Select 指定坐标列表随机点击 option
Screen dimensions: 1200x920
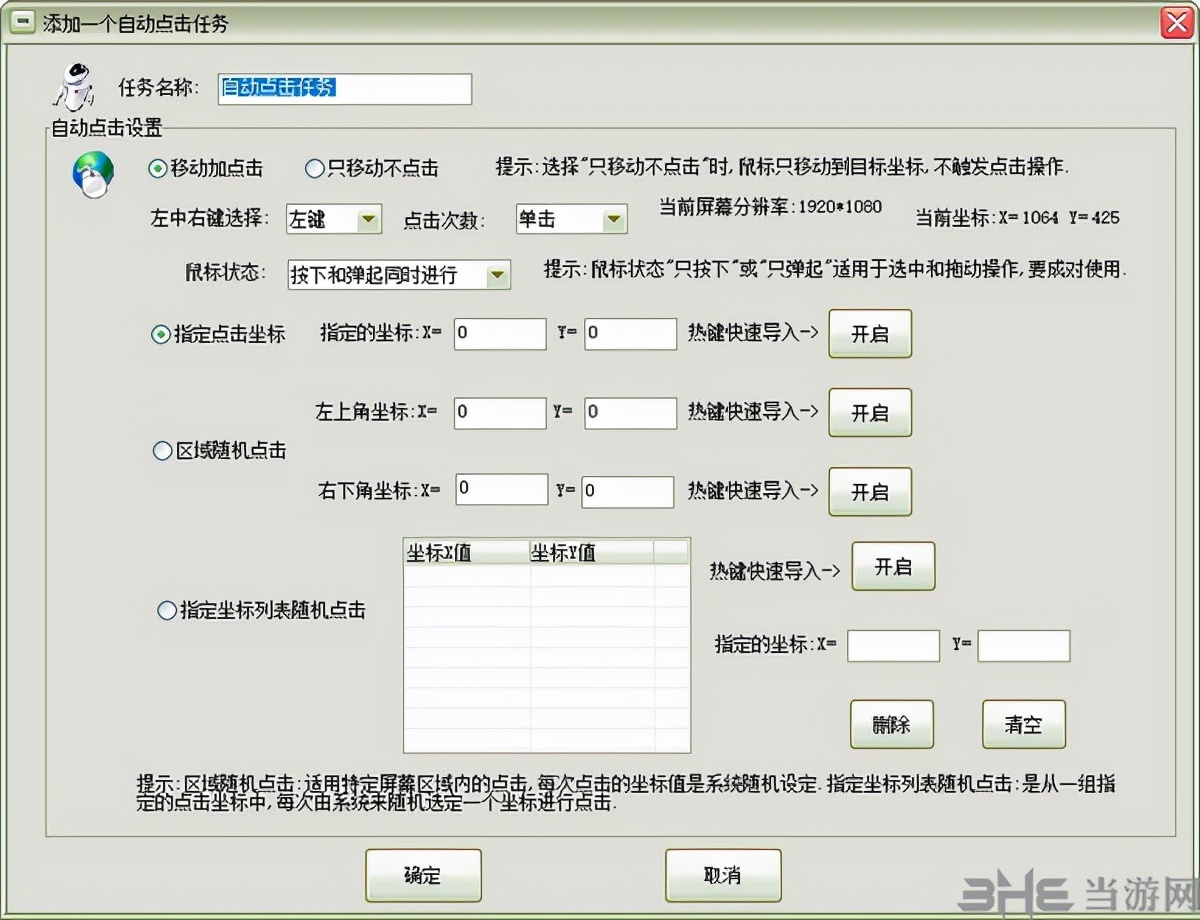[x=166, y=610]
